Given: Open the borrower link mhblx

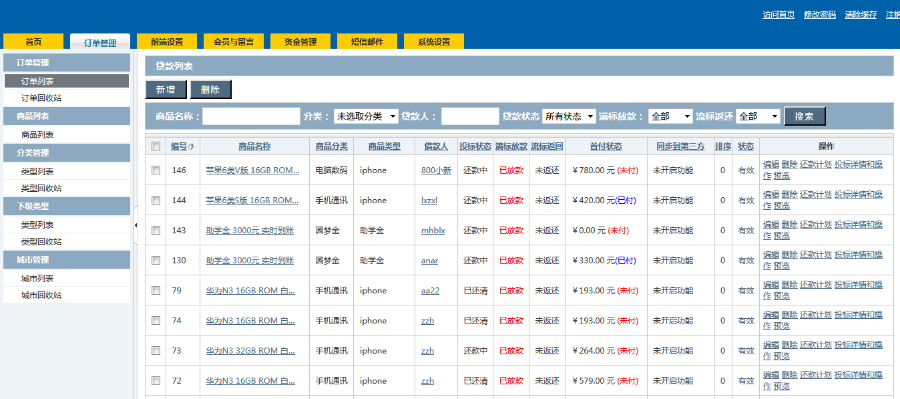Looking at the screenshot, I should click(433, 230).
